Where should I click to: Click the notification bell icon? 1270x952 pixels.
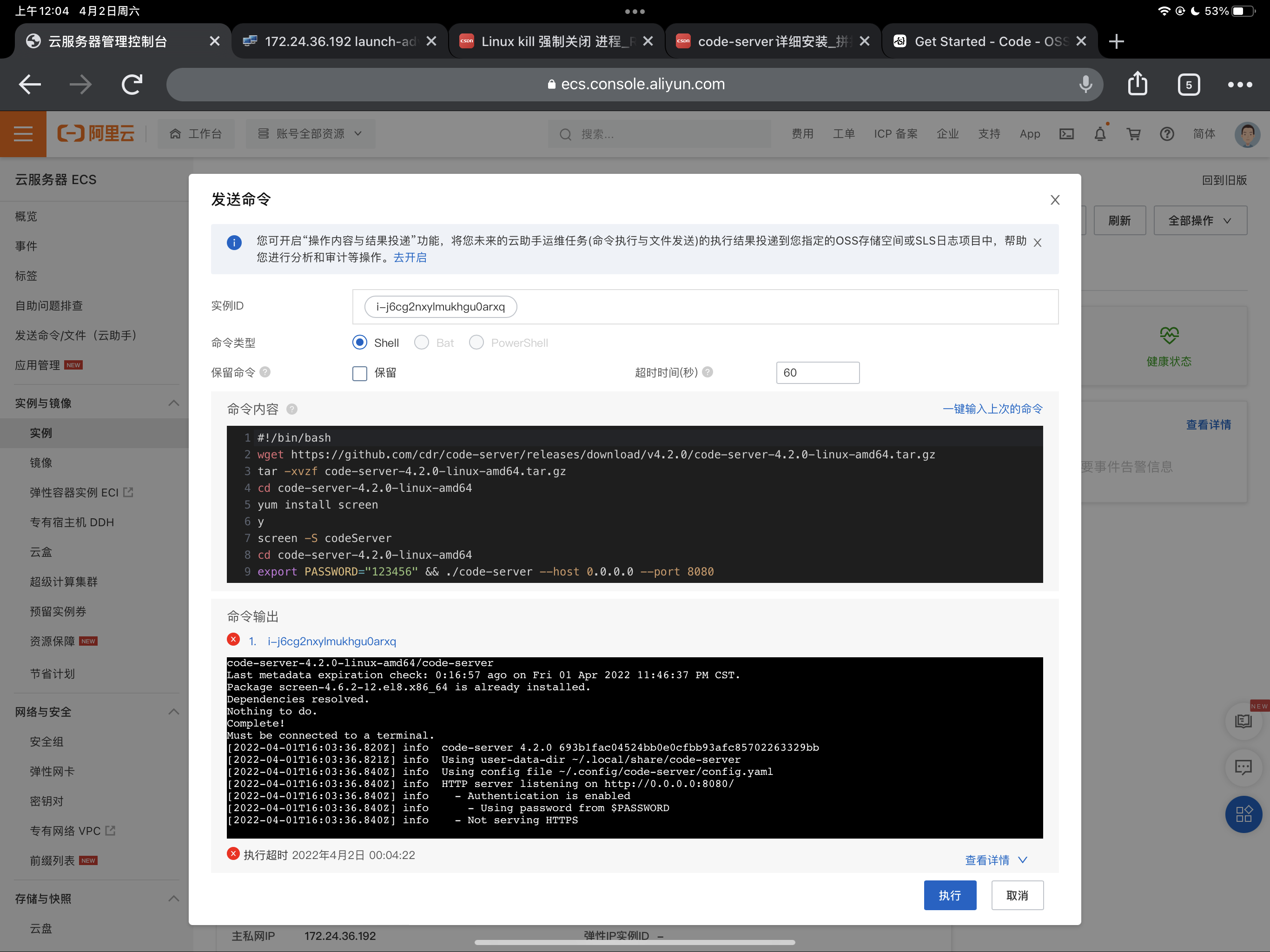coord(1100,134)
